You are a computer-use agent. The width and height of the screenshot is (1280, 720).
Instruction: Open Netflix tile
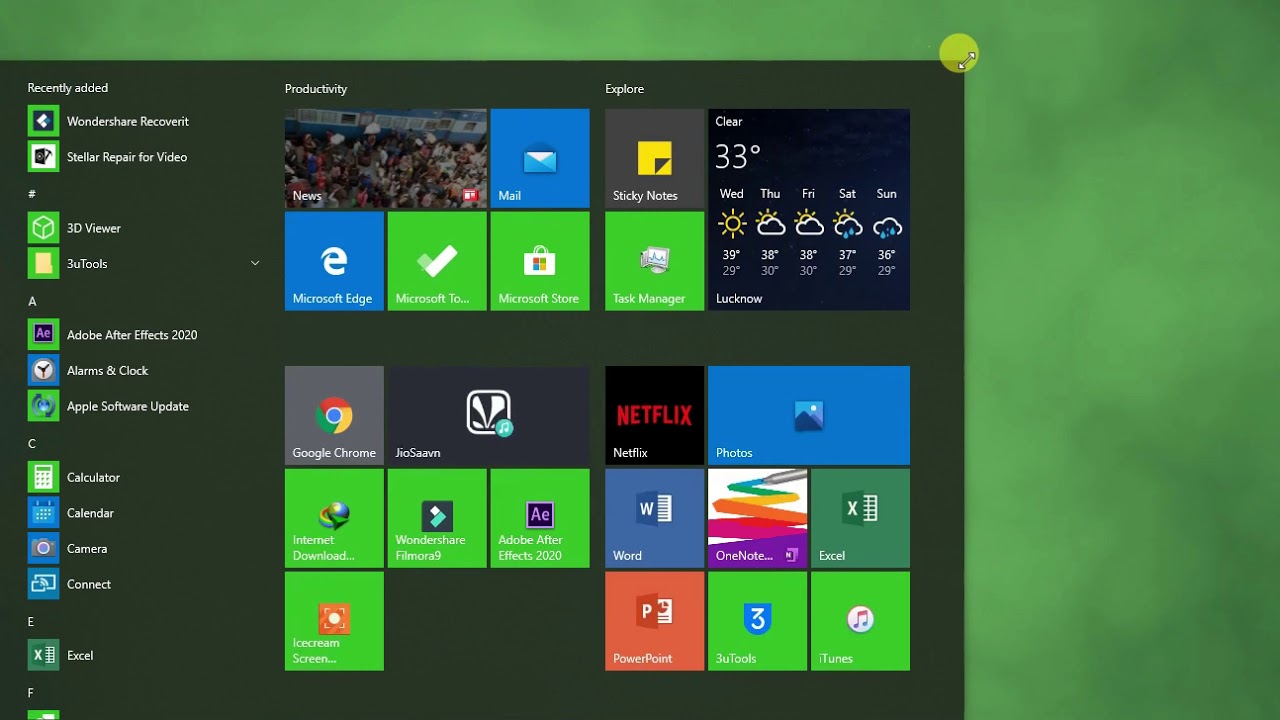tap(654, 415)
